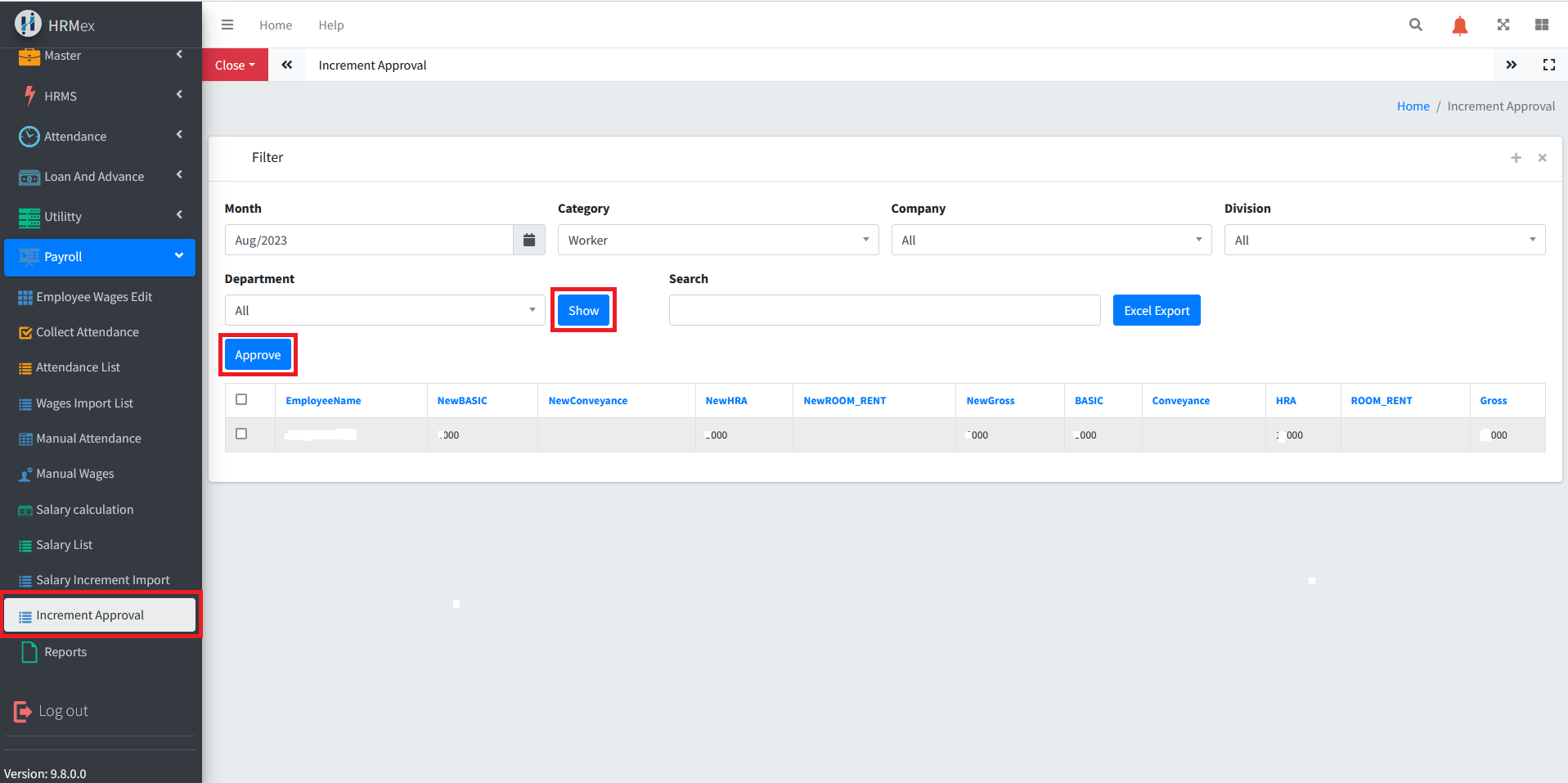Open the search magnifier icon
Image resolution: width=1568 pixels, height=783 pixels.
click(x=1415, y=25)
